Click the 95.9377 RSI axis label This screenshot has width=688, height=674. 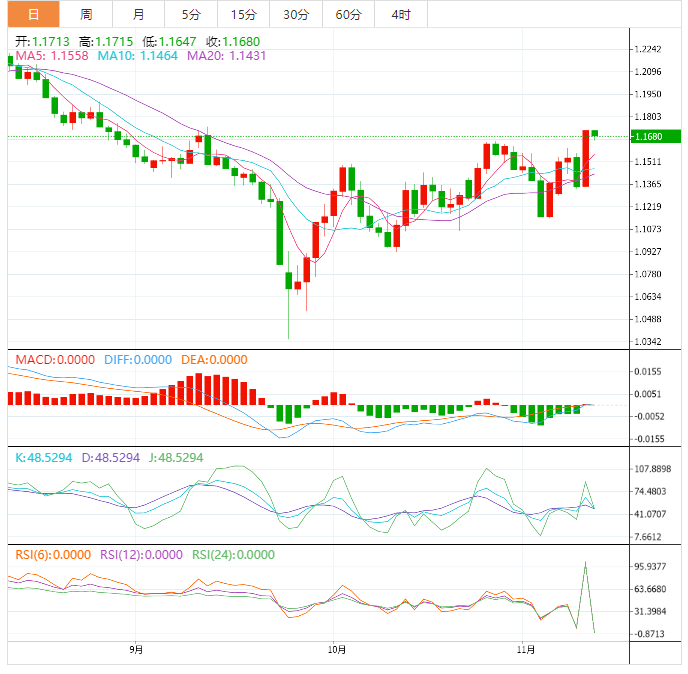(650, 566)
